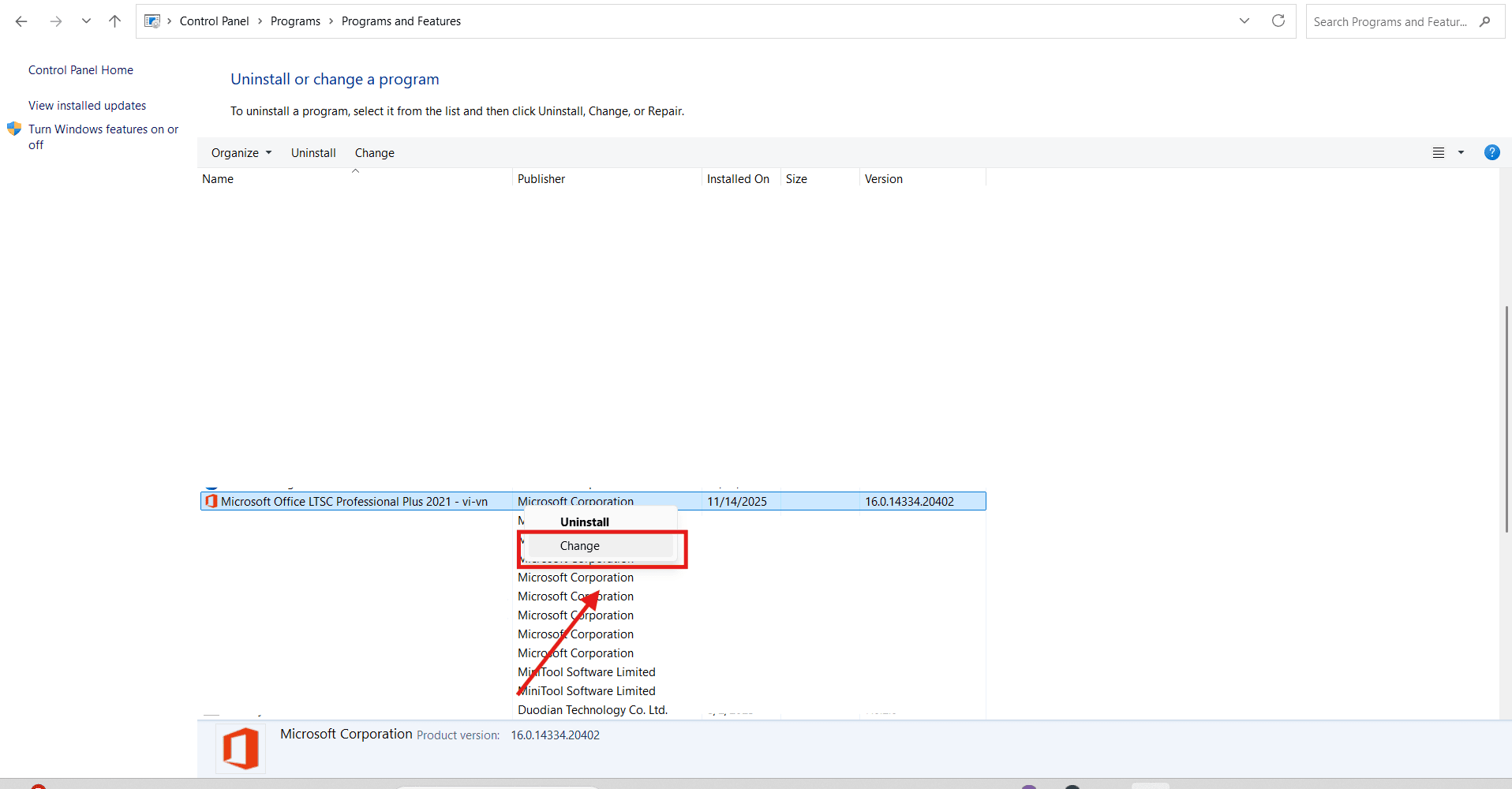This screenshot has width=1512, height=789.
Task: Open the Organize dropdown menu
Action: coord(241,153)
